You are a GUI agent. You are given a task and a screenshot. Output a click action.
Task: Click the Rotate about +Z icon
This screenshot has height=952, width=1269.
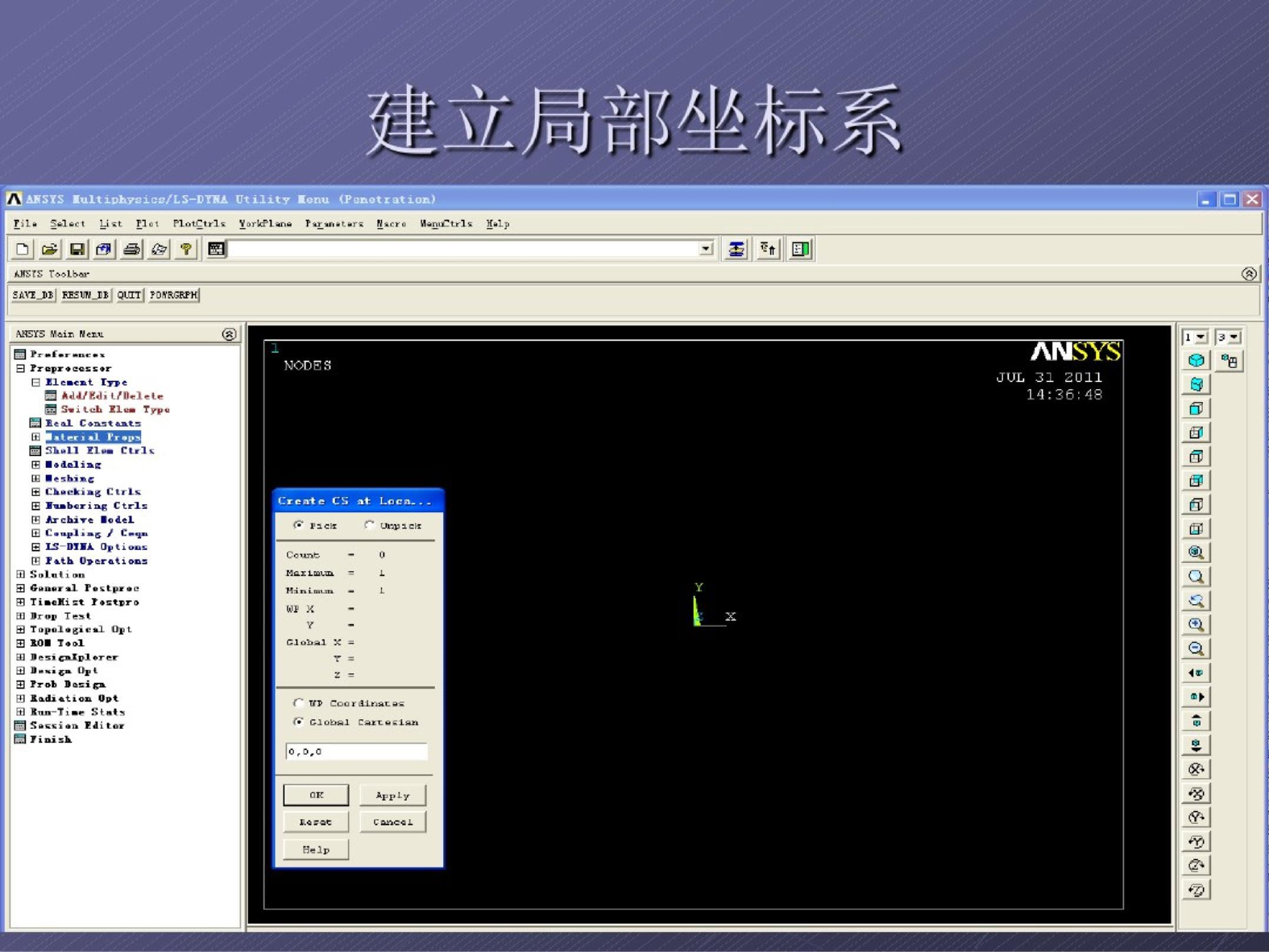1196,866
